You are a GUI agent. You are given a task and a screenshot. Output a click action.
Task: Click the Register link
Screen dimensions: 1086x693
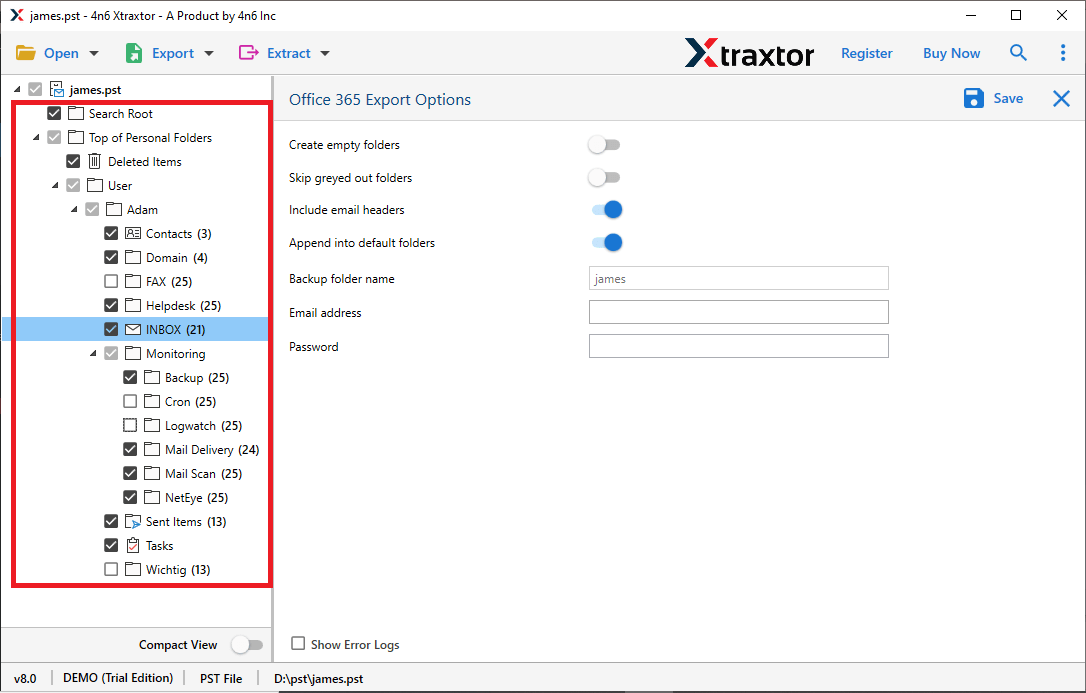pos(866,53)
